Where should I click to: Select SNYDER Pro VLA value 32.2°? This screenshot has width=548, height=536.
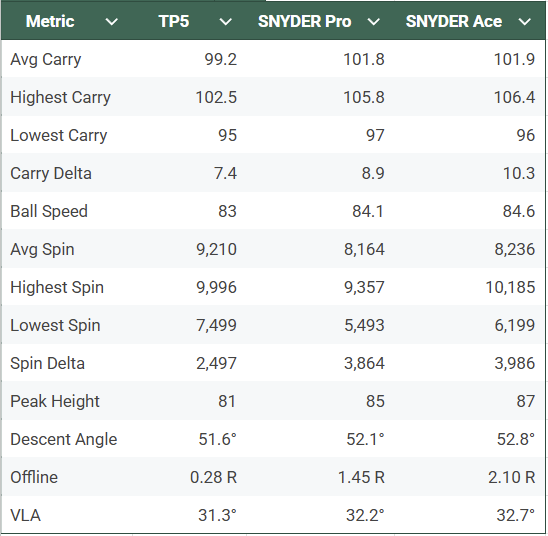point(365,515)
